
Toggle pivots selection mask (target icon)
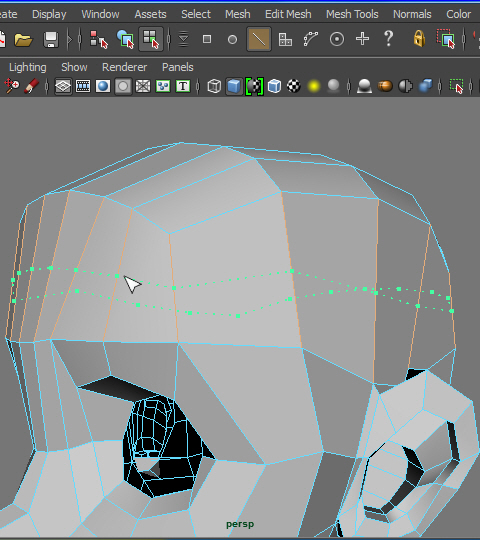click(x=337, y=39)
